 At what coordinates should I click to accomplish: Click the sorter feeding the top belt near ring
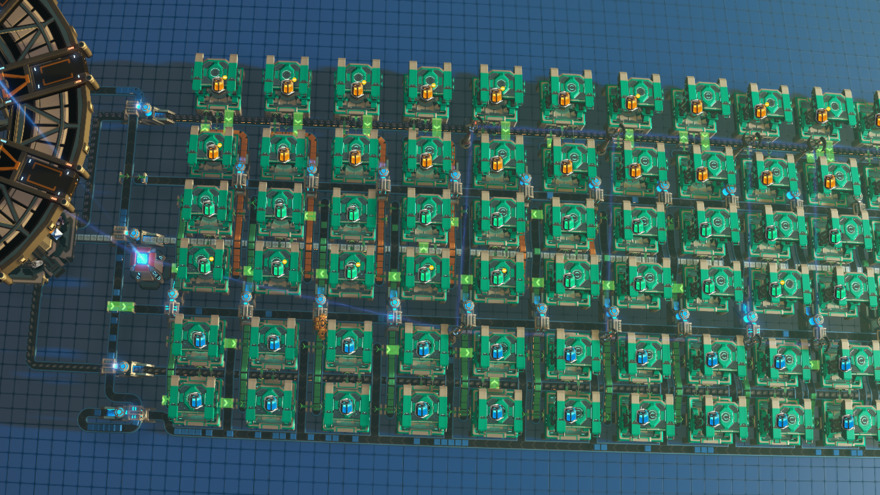(x=138, y=110)
